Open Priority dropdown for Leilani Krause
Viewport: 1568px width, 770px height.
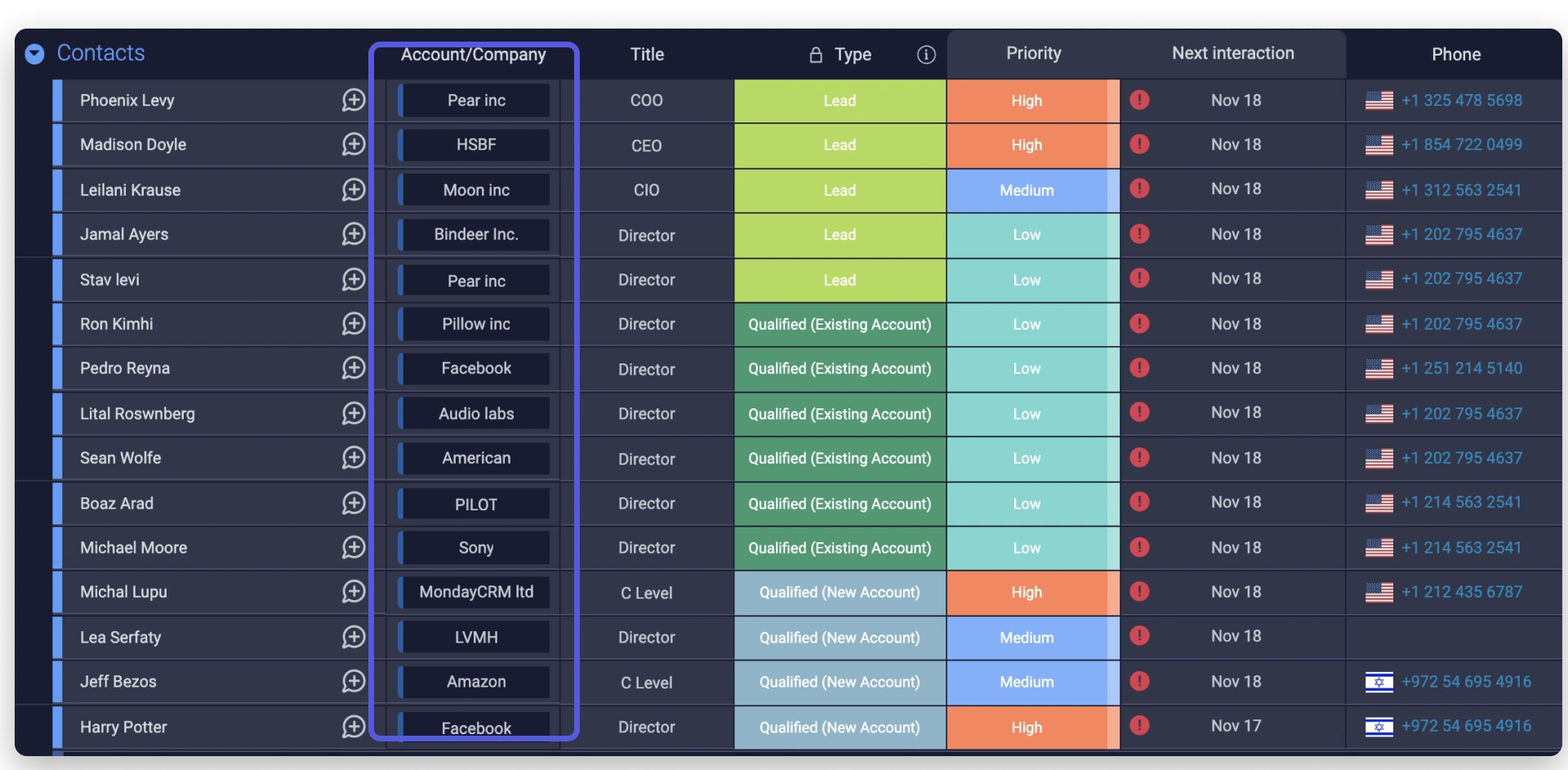pos(1027,190)
